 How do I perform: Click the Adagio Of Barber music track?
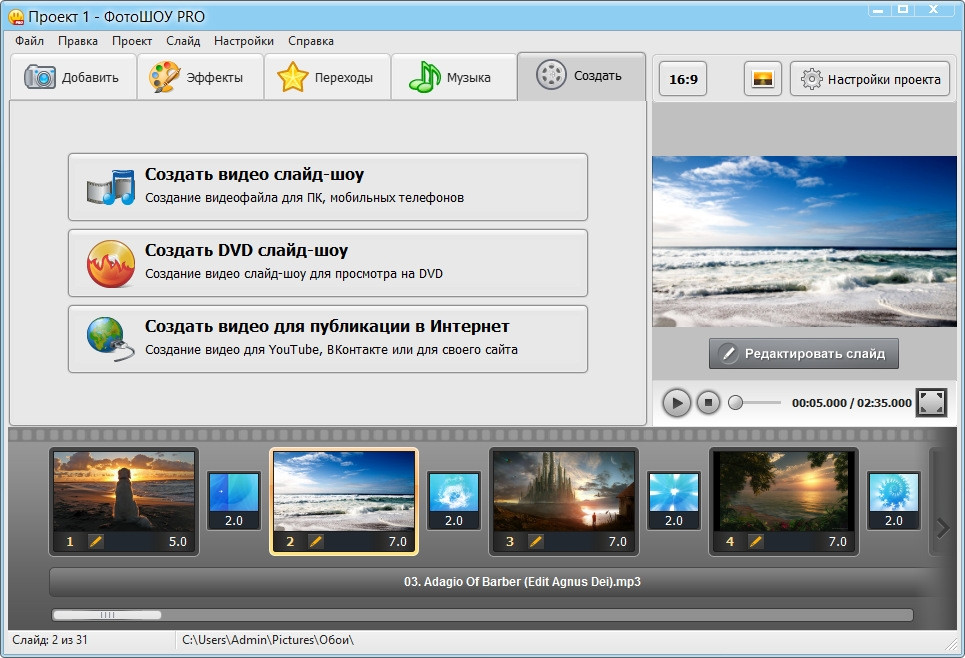point(492,582)
